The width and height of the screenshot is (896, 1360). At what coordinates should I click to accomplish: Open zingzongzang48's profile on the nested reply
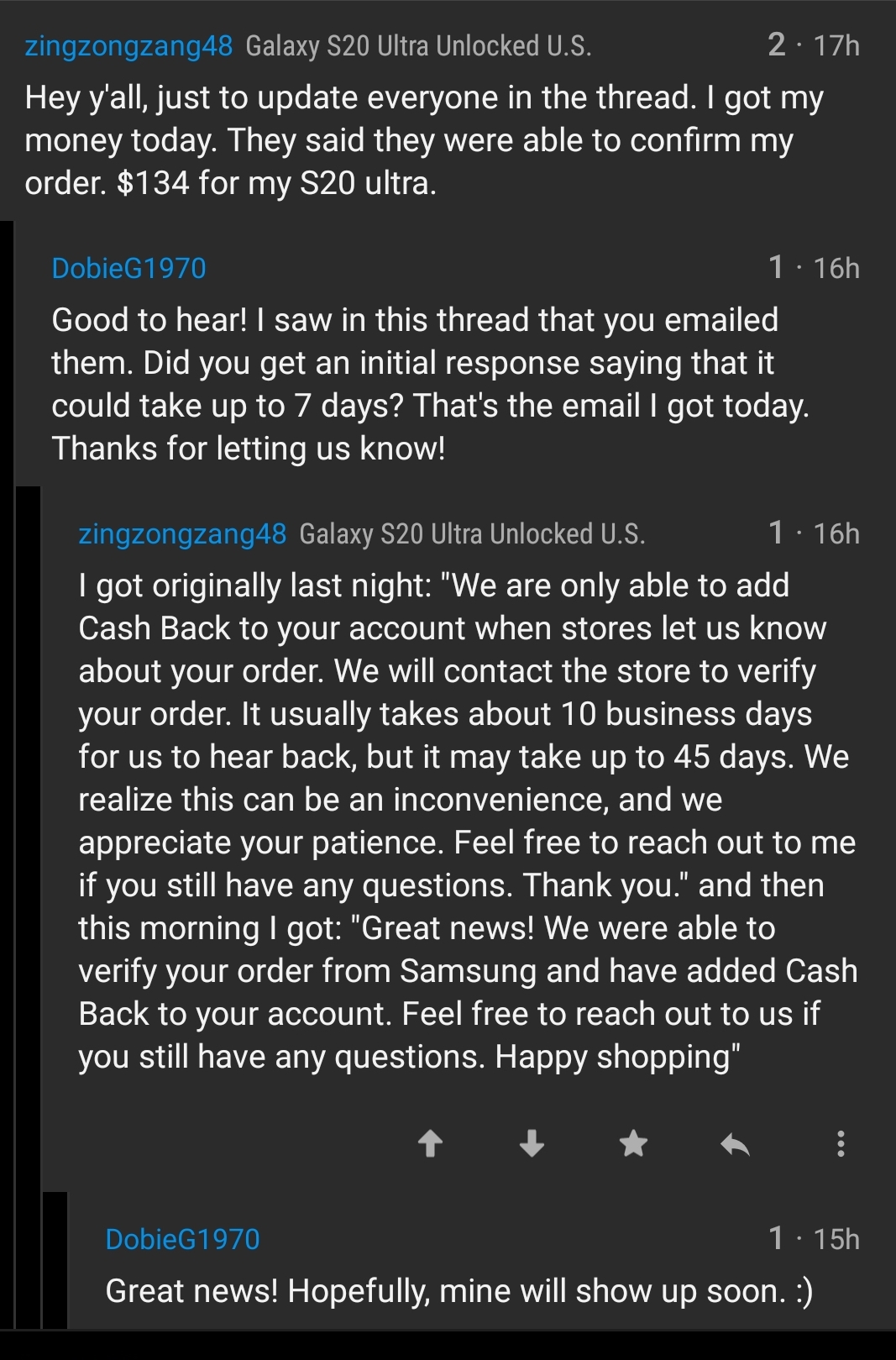182,533
